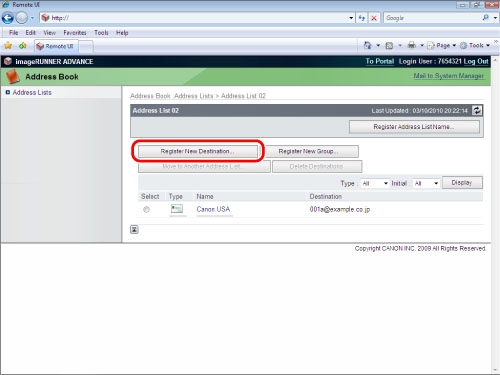Open Address Lists in the sidebar

point(32,92)
